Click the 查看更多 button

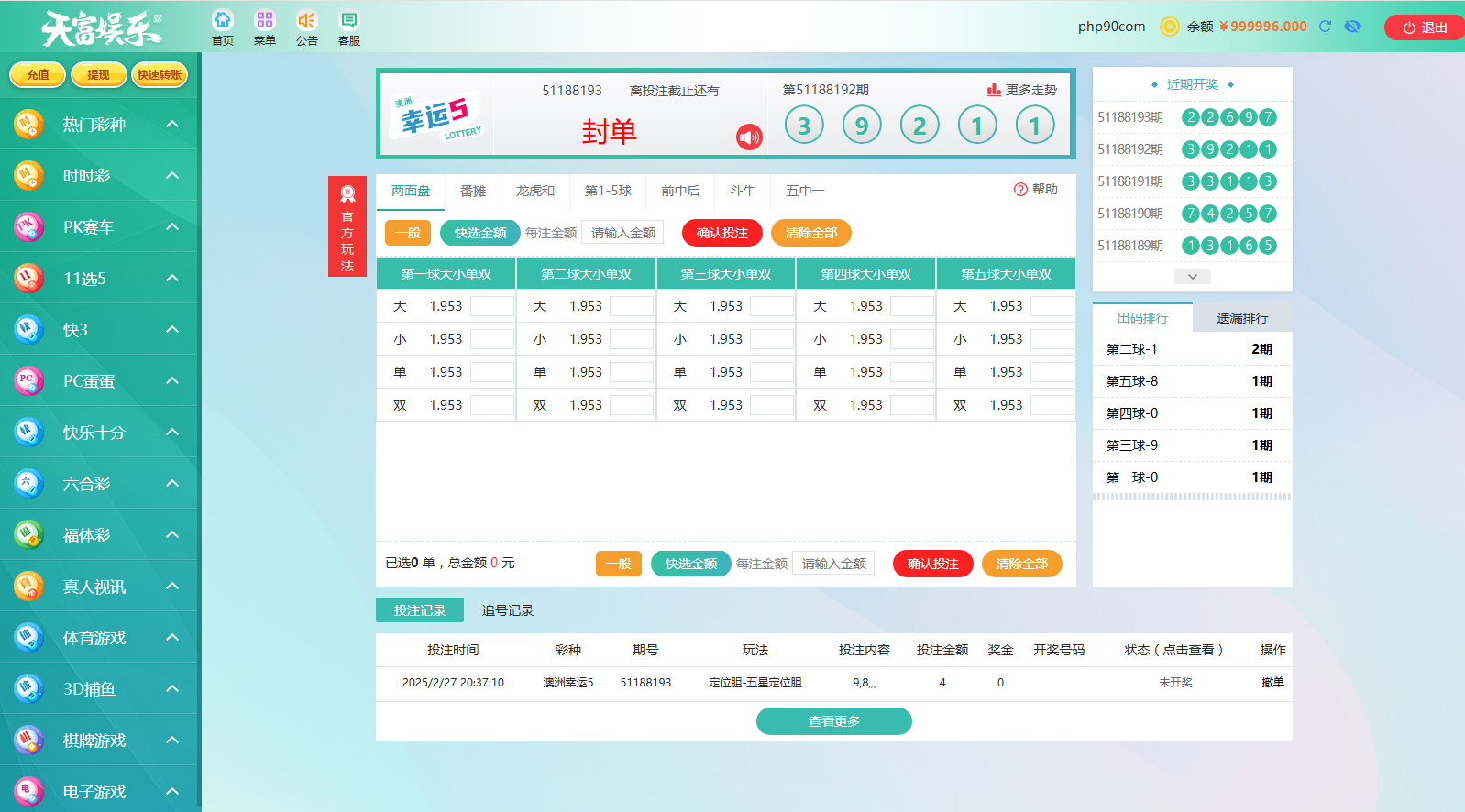(x=833, y=721)
